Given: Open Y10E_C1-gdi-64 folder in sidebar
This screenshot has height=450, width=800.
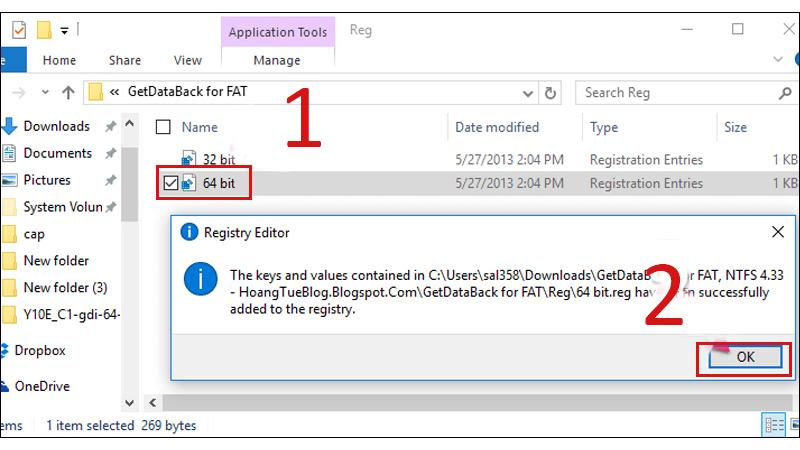Looking at the screenshot, I should 71,315.
